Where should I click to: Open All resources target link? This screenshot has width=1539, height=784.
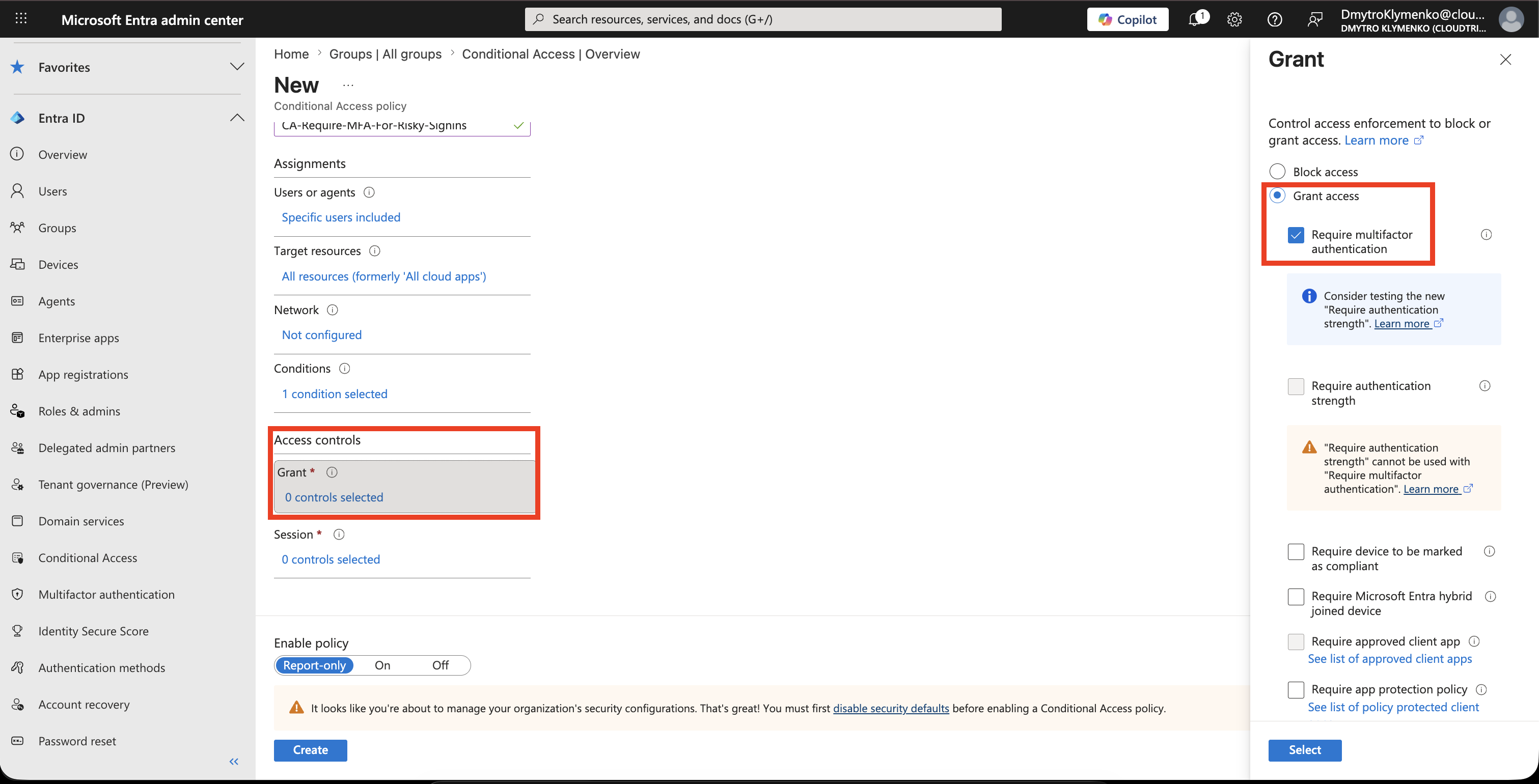(x=383, y=276)
